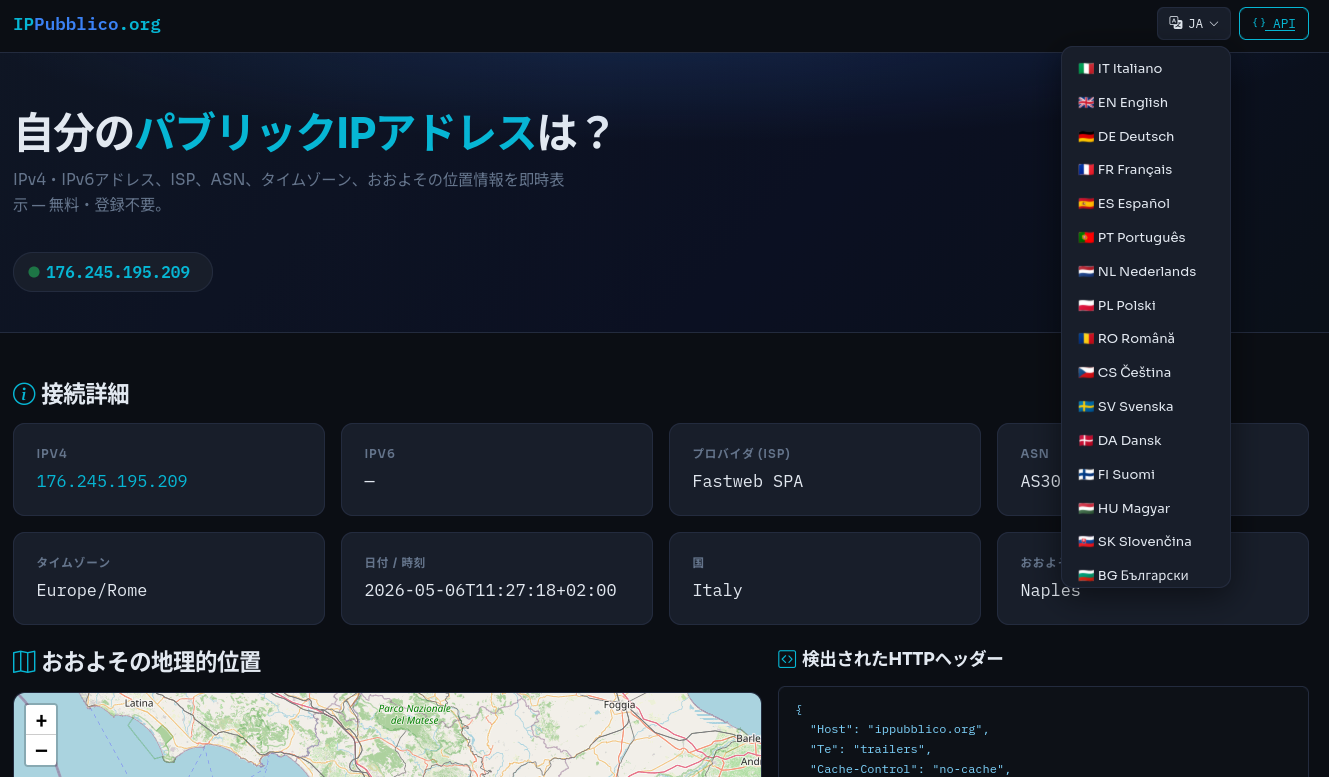1329x777 pixels.
Task: Select FI Suomi language
Action: click(1146, 475)
